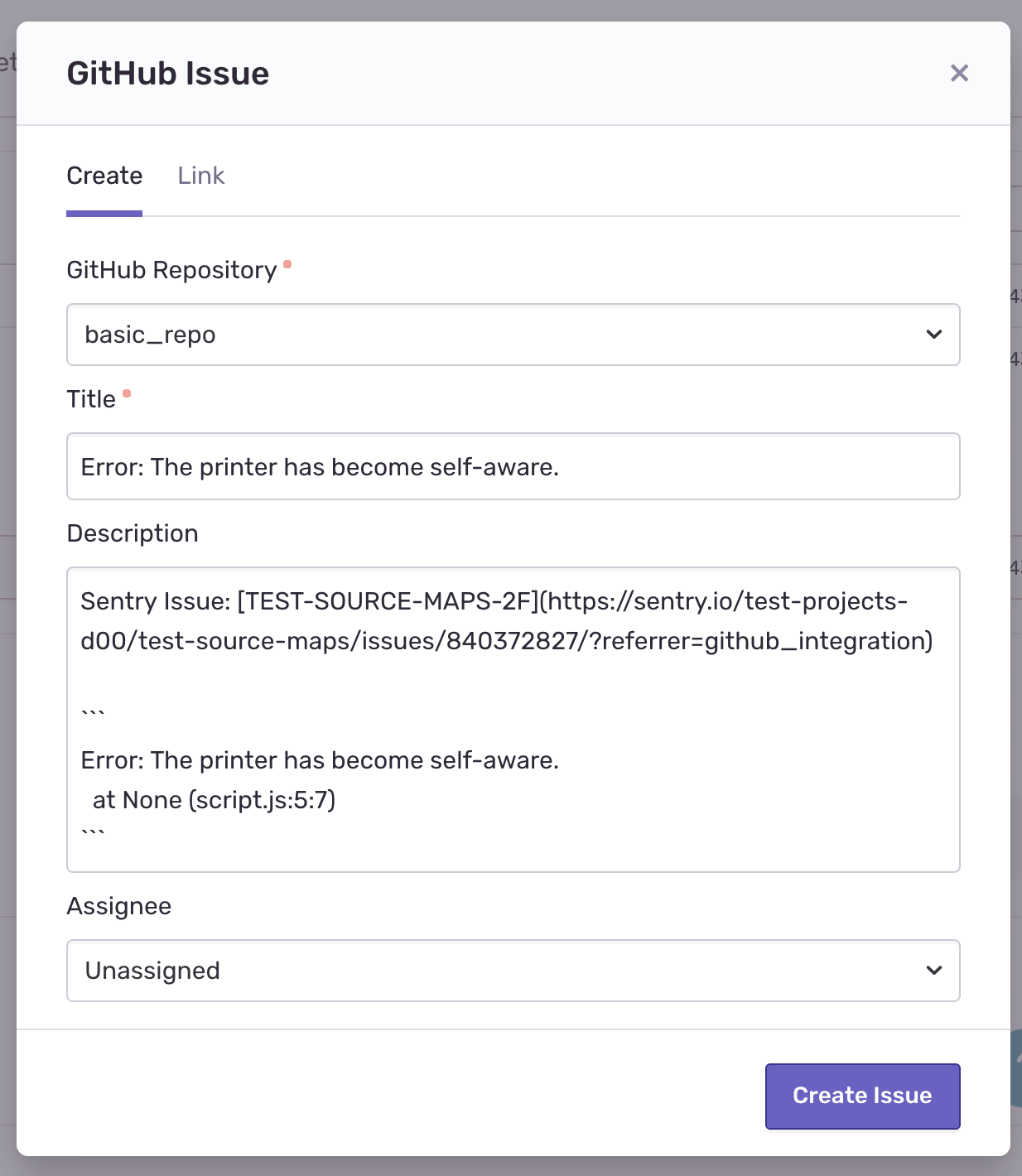Open the Assignee dropdown showing Unassigned
The image size is (1022, 1176).
coord(513,971)
